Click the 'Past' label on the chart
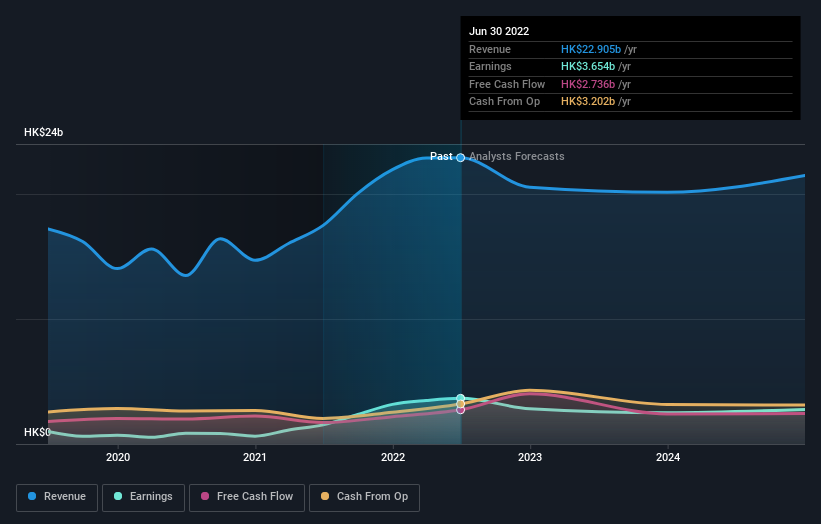 tap(441, 156)
